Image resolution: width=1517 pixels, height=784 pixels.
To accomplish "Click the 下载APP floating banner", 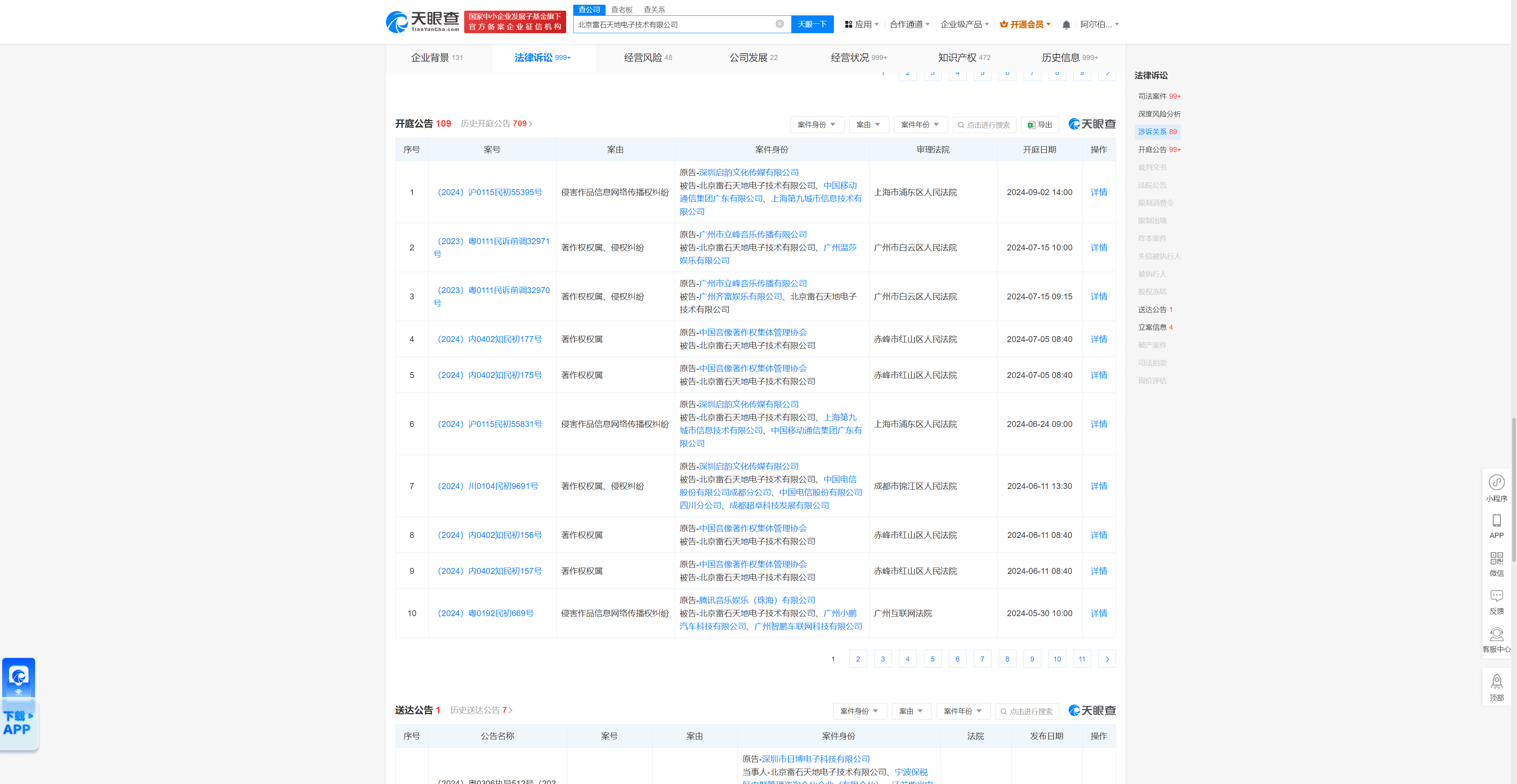I will (19, 704).
